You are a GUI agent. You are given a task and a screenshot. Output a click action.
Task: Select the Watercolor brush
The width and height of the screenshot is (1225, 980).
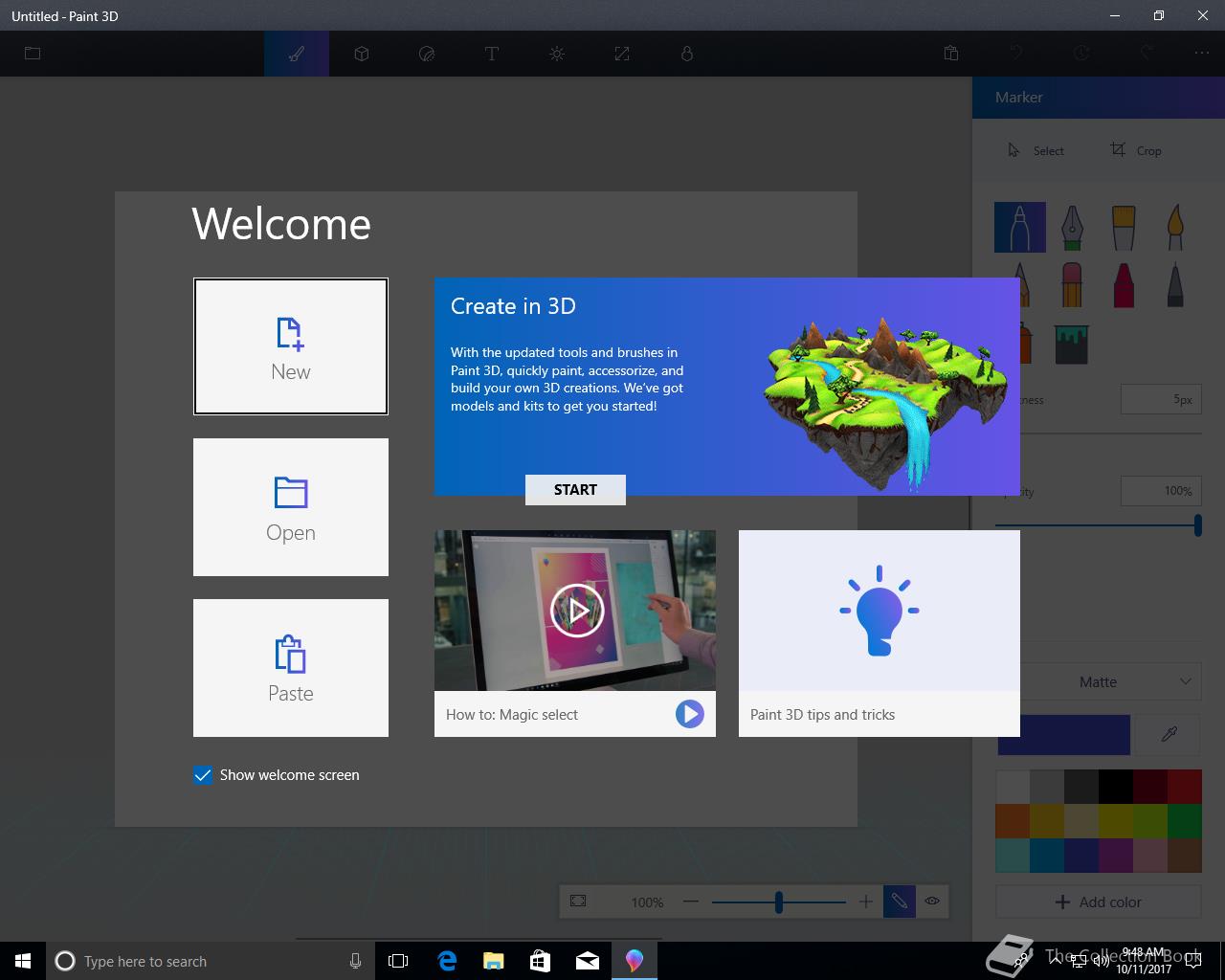pos(1175,227)
